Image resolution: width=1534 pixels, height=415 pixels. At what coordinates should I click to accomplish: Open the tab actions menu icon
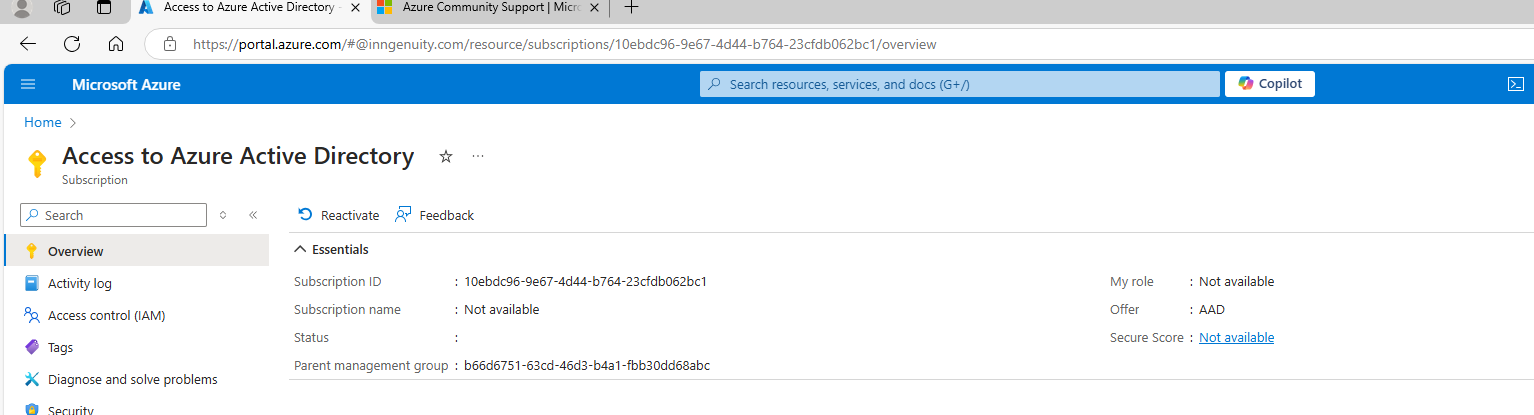tap(104, 8)
